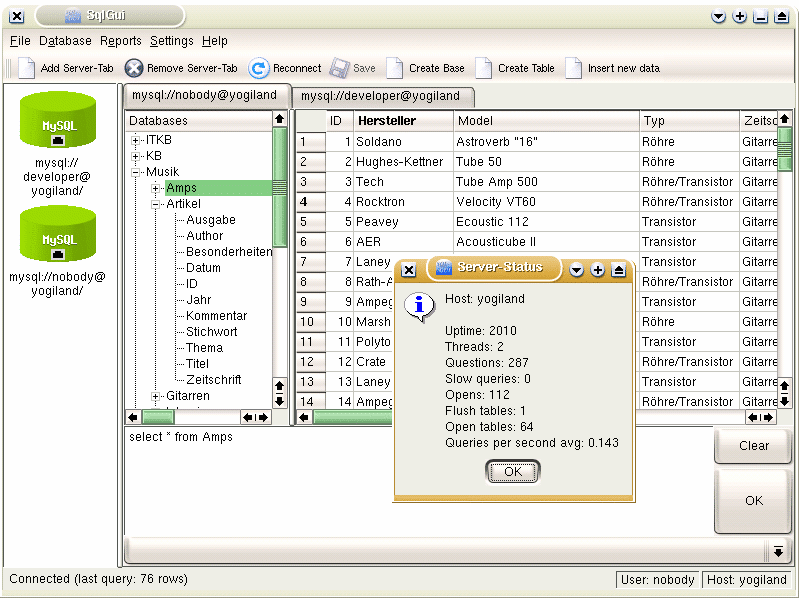Click the Insert new data icon
This screenshot has width=799, height=598.
tap(573, 68)
